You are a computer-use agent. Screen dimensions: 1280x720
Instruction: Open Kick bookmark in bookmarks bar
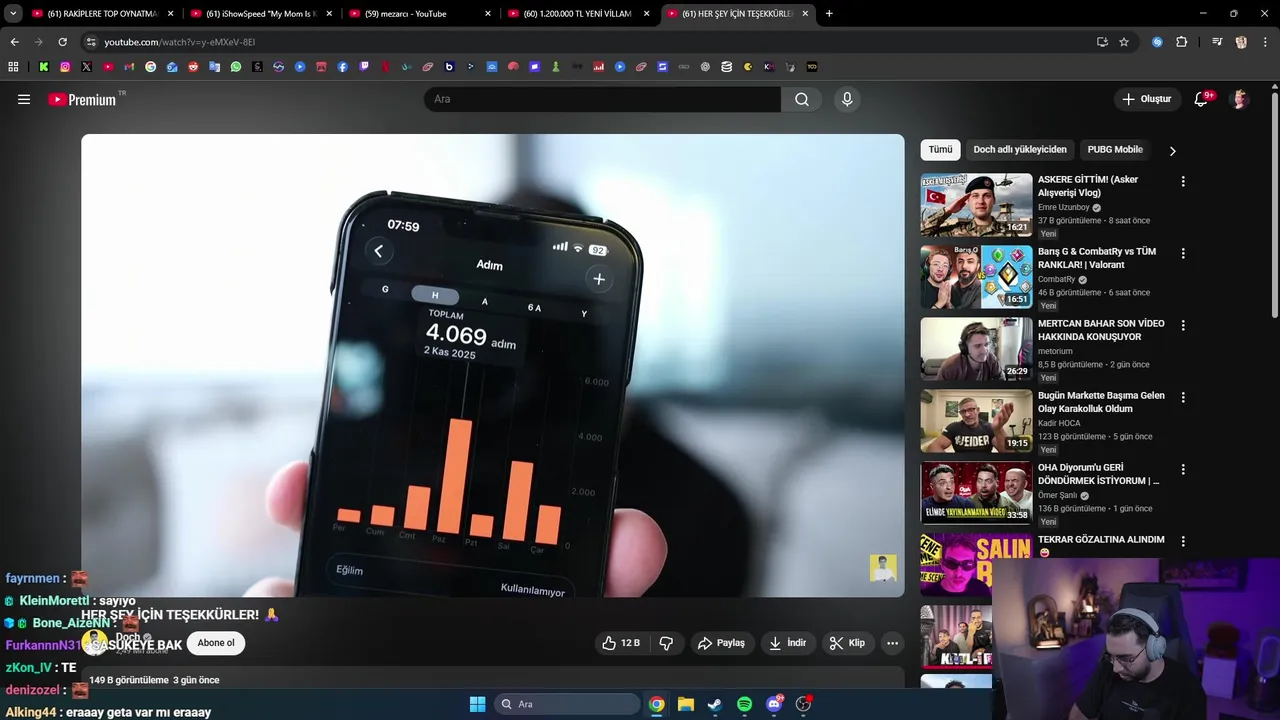pos(44,67)
